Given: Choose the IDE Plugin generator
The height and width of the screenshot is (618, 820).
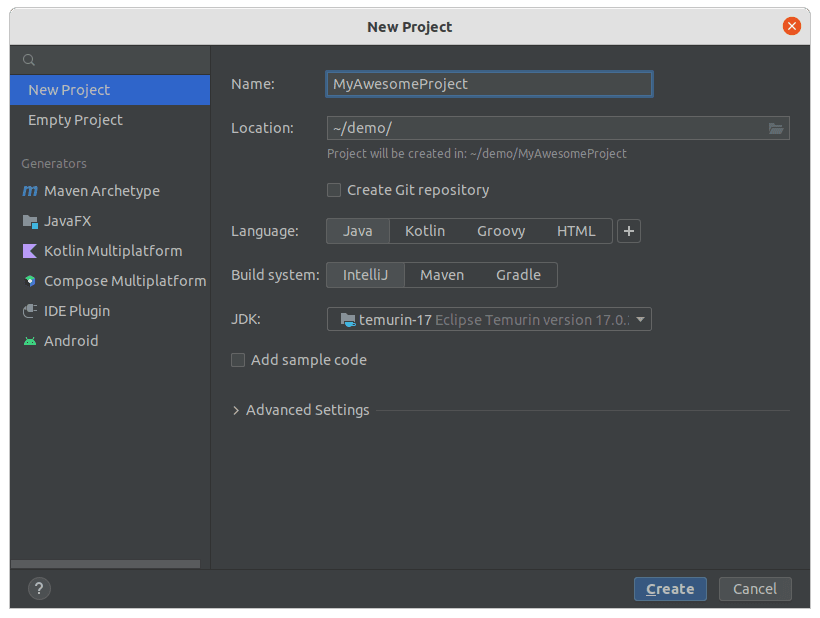Looking at the screenshot, I should (110, 311).
